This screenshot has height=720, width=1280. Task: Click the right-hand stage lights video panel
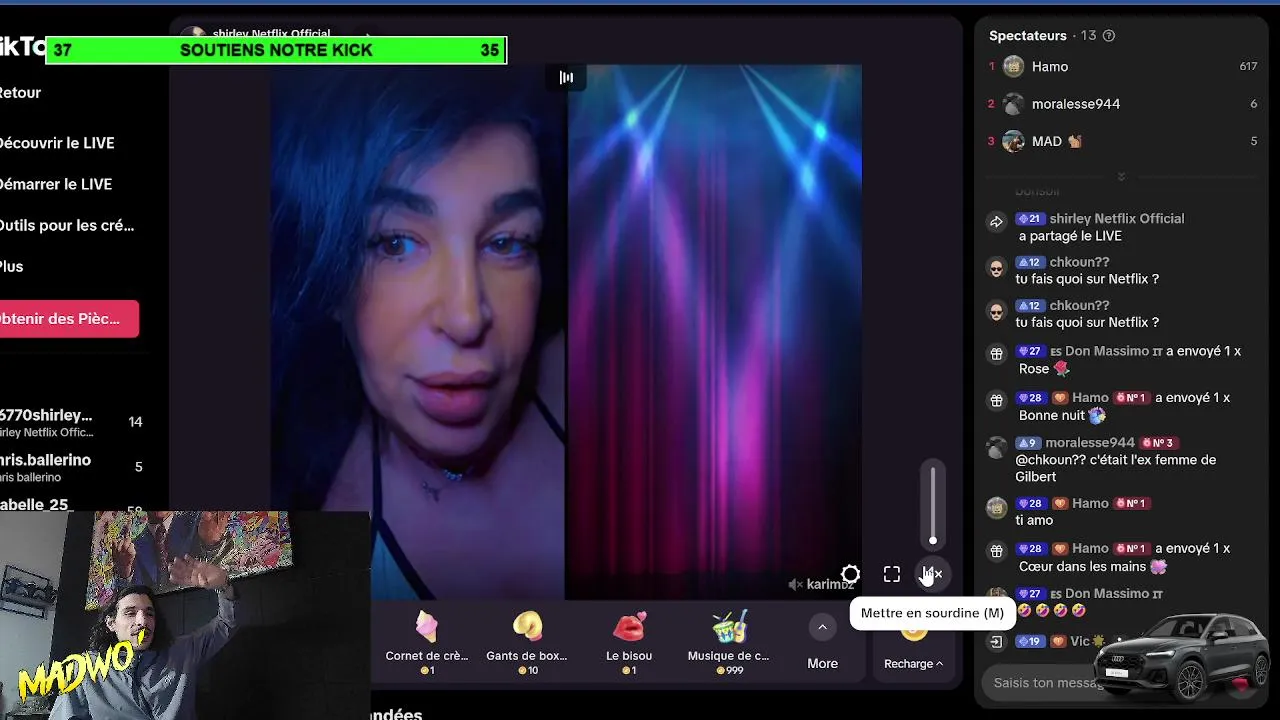[714, 332]
